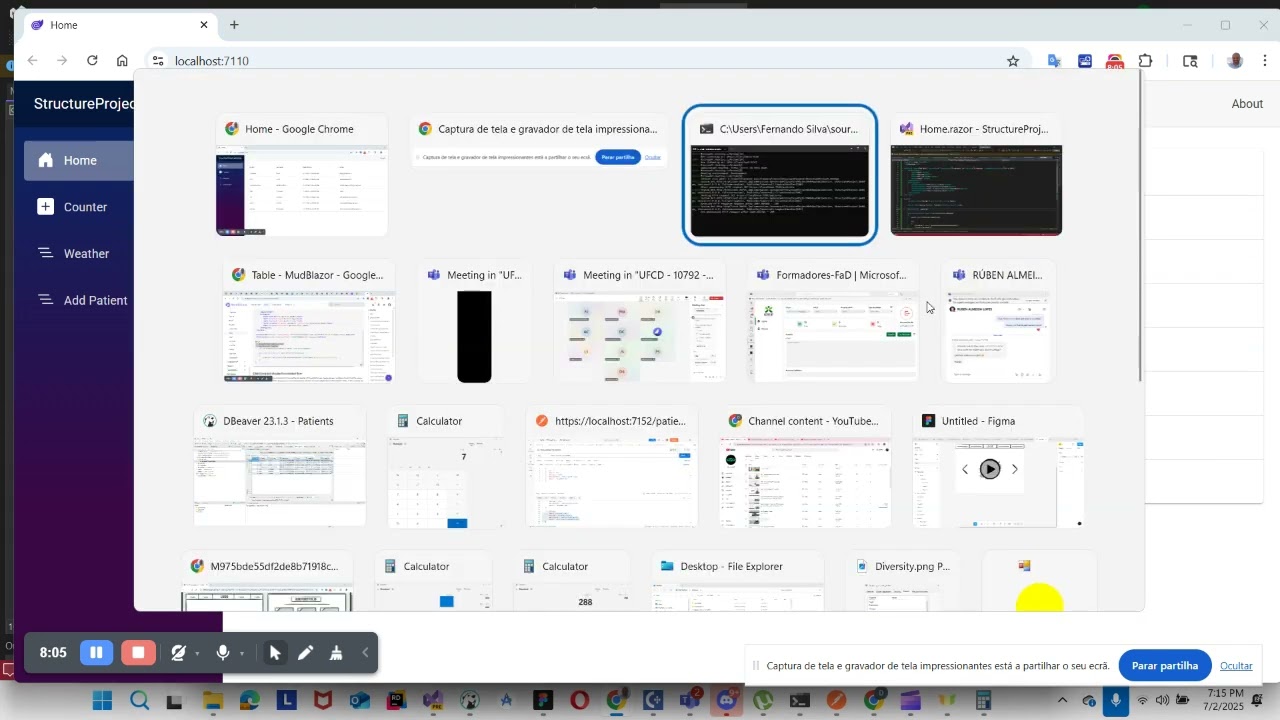
Task: Click the screen recorder extension icon showing 8:05
Action: point(1115,61)
